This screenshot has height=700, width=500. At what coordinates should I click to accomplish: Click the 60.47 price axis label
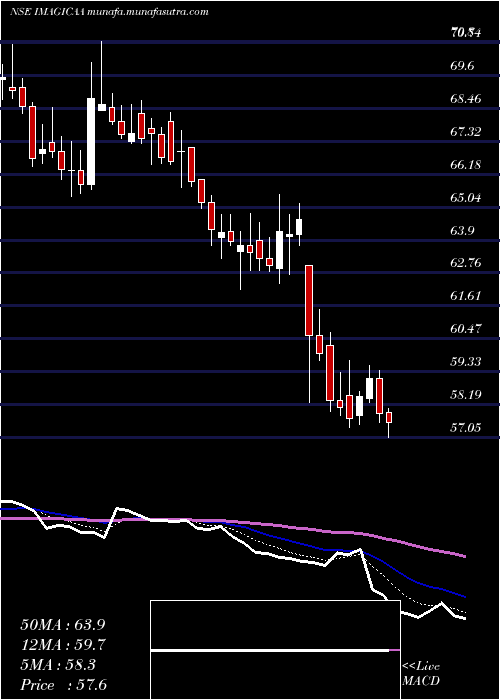click(x=466, y=329)
